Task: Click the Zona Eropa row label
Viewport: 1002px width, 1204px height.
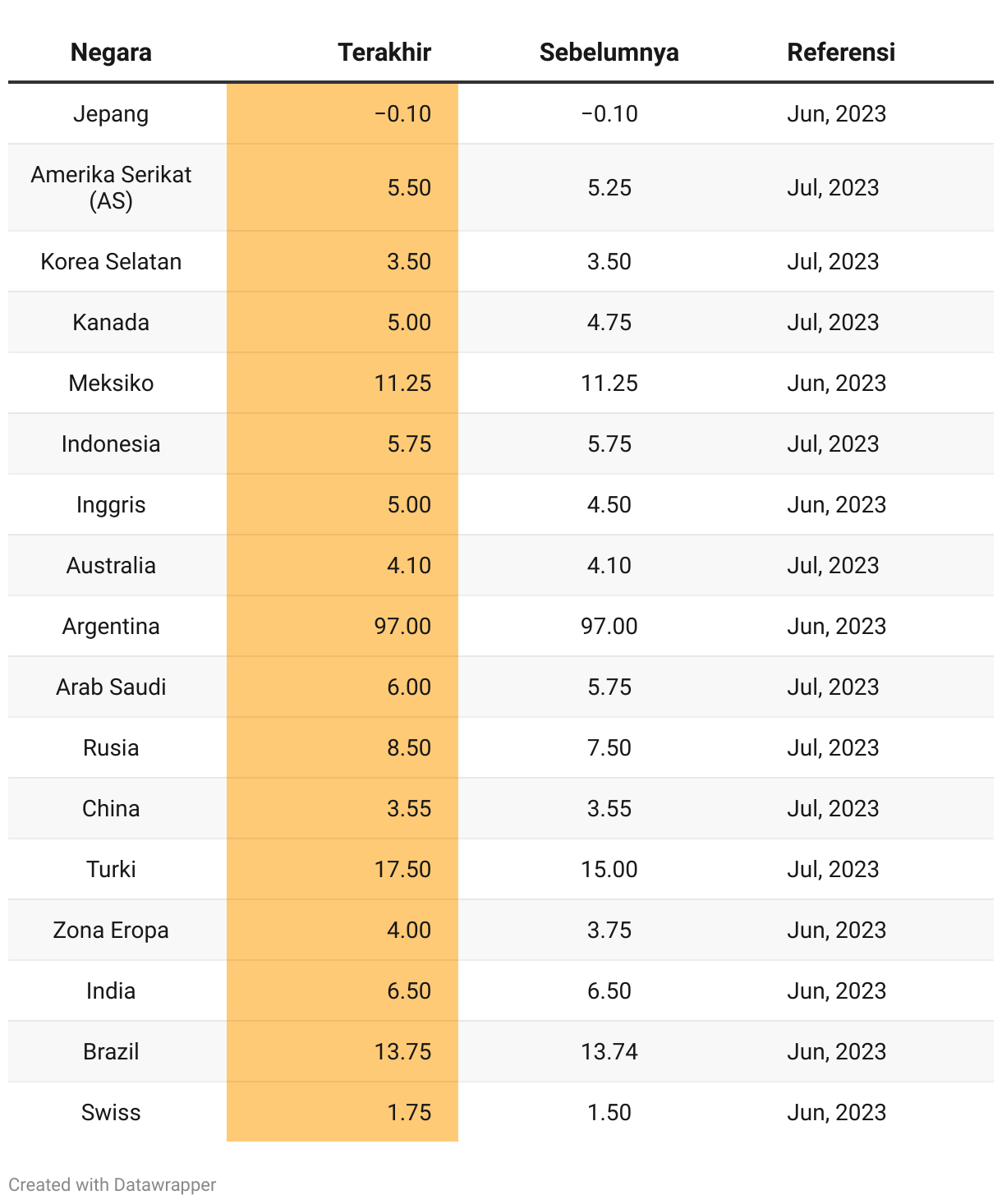Action: click(x=111, y=930)
